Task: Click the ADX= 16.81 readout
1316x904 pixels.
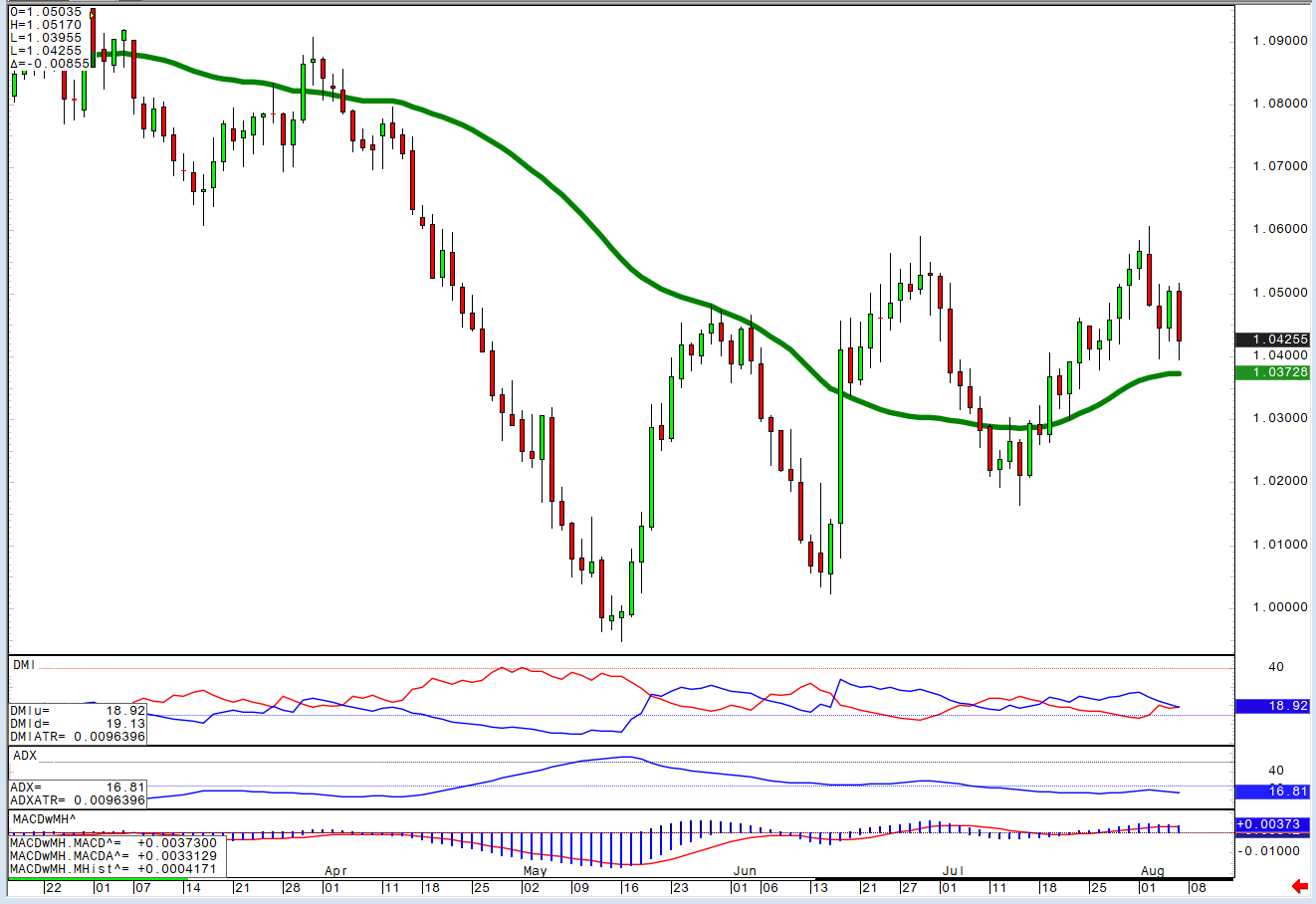Action: click(78, 788)
